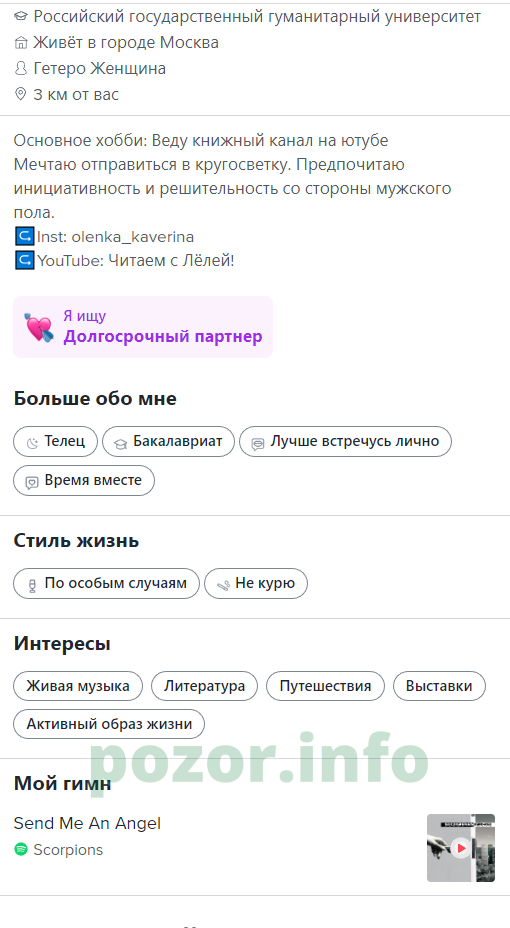Click the home icon beside Живёт в городе Москва
Screen dimensions: 510x928
pyautogui.click(x=21, y=43)
